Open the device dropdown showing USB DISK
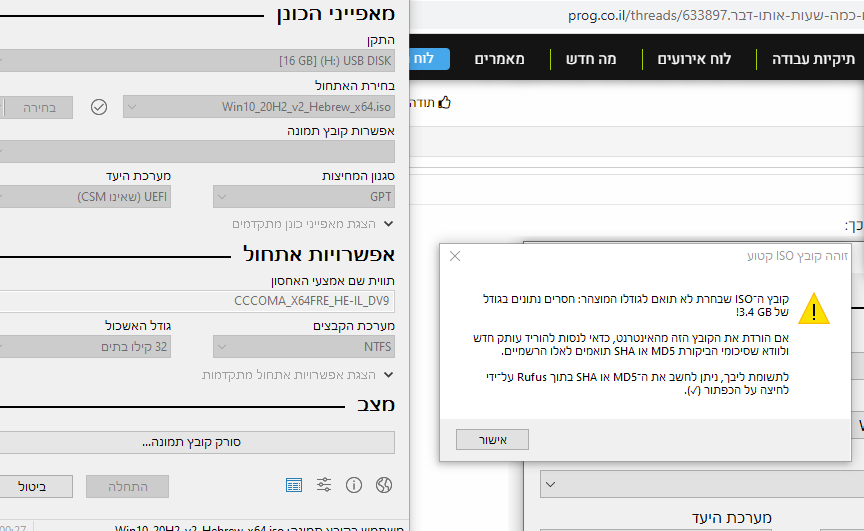Screen dimensions: 864x531 197,61
